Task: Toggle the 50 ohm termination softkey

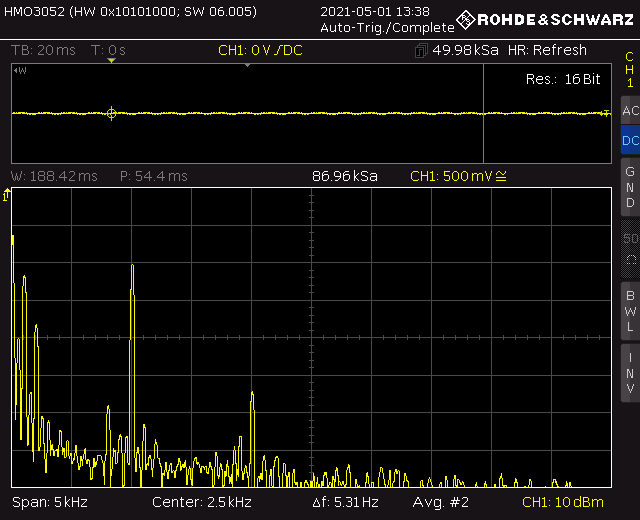Action: tap(629, 250)
